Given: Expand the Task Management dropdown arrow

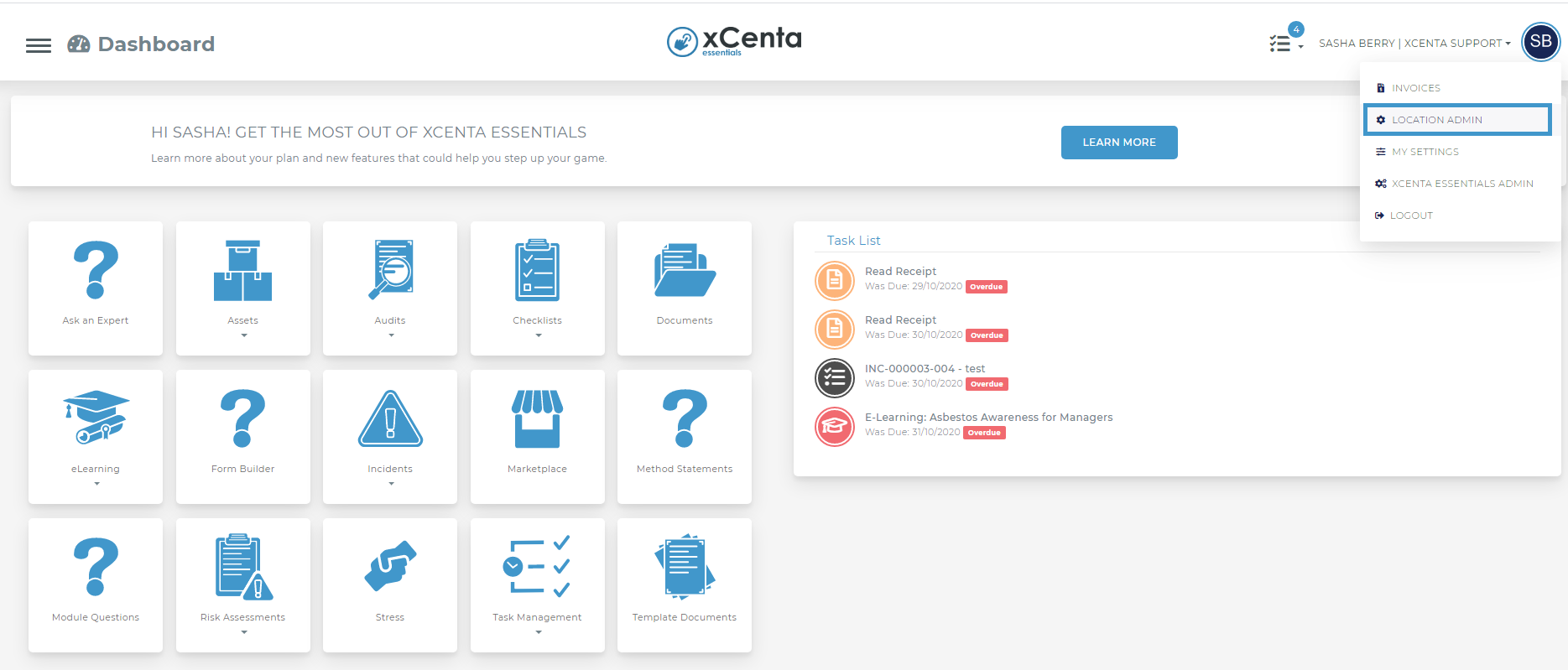Looking at the screenshot, I should click(x=539, y=632).
